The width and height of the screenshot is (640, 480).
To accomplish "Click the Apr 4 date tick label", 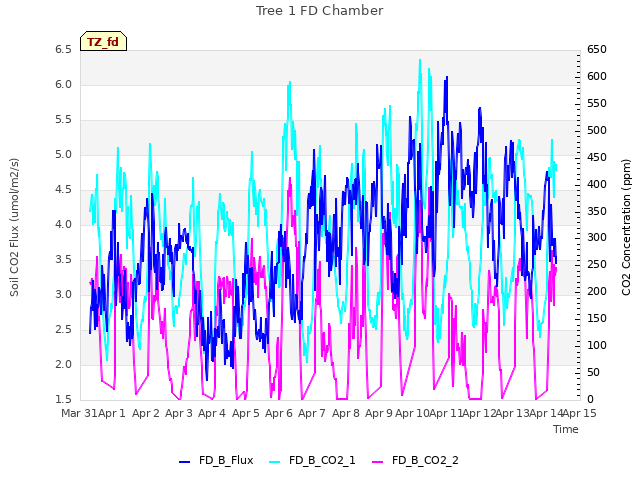I will [x=211, y=413].
